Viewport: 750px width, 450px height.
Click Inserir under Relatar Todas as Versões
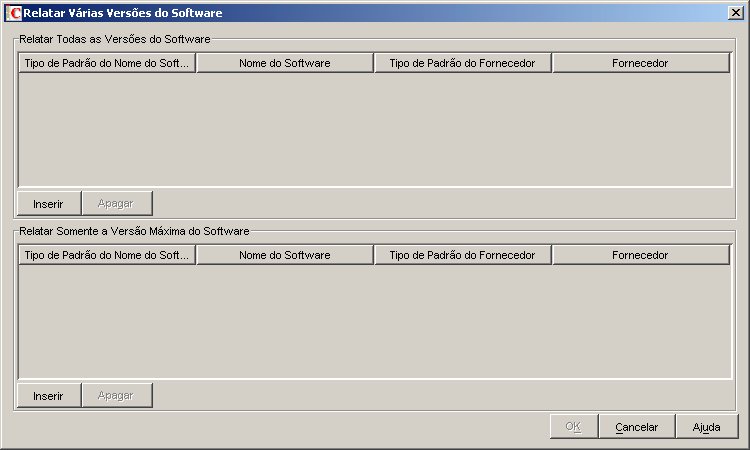(49, 204)
